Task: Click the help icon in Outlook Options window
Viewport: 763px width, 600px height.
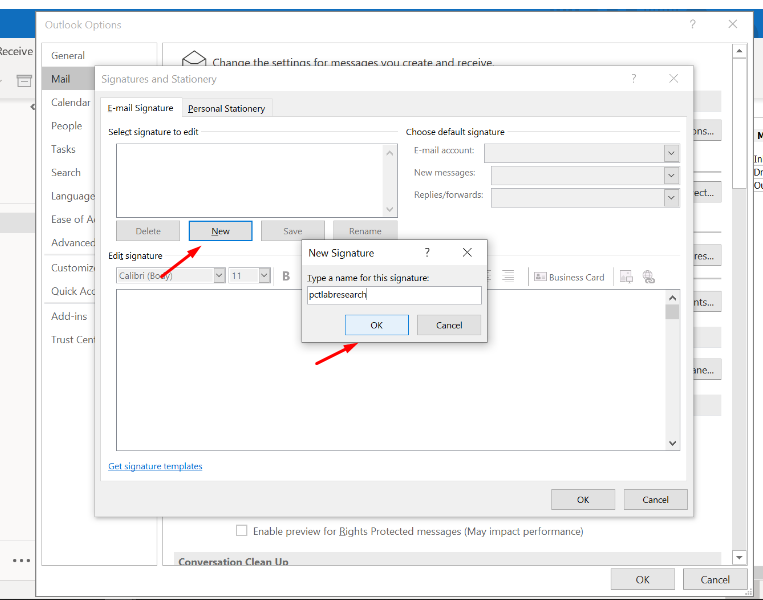Action: pyautogui.click(x=692, y=24)
